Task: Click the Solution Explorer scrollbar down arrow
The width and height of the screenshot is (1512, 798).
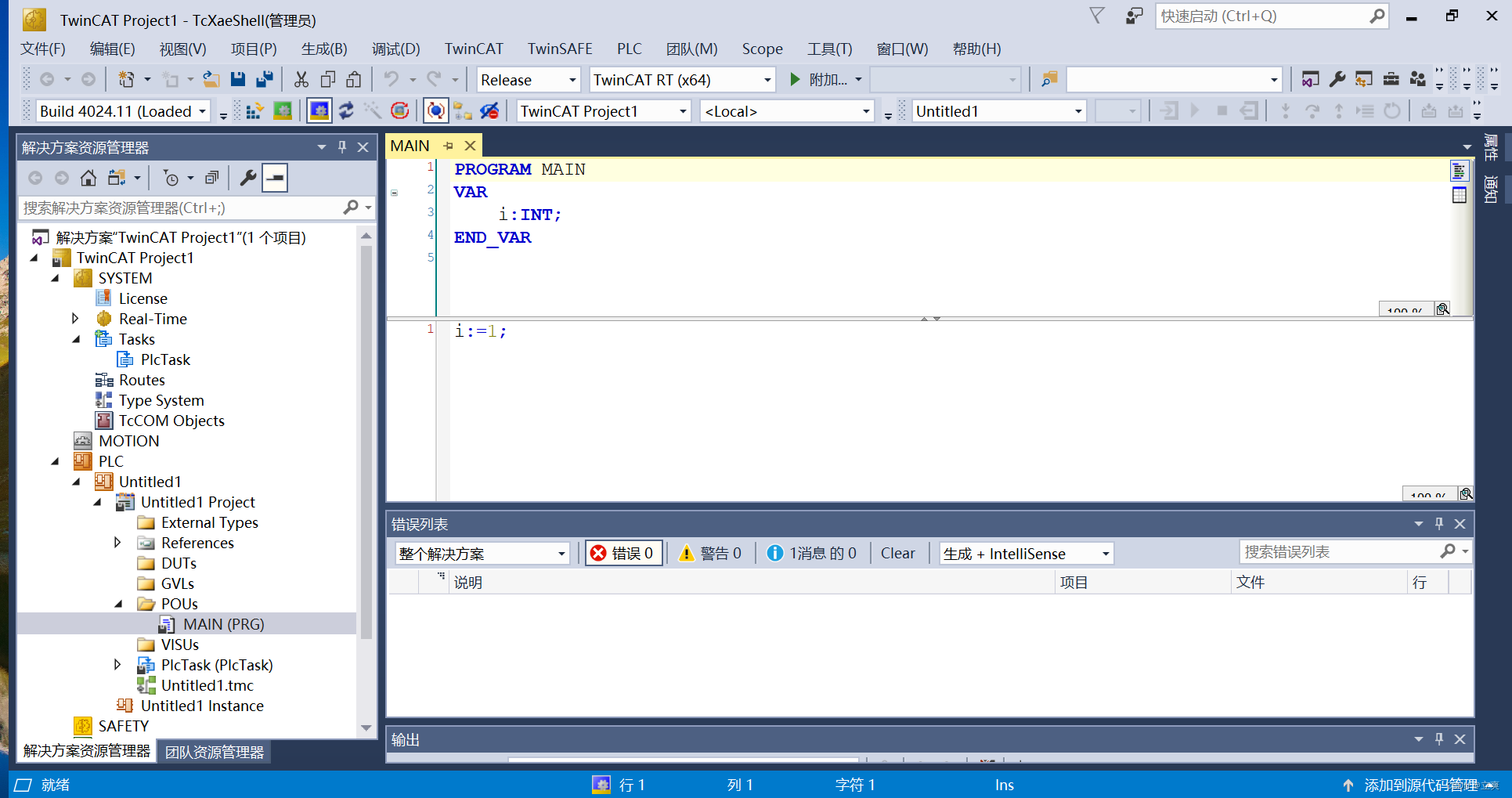Action: coord(366,728)
